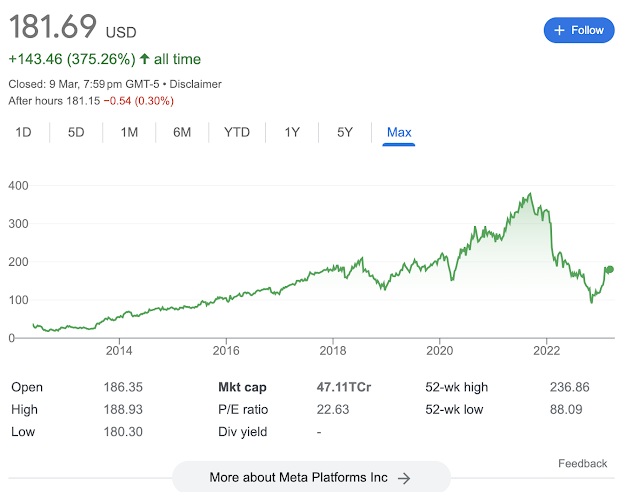Switch chart to YTD range
This screenshot has width=639, height=492.
237,132
